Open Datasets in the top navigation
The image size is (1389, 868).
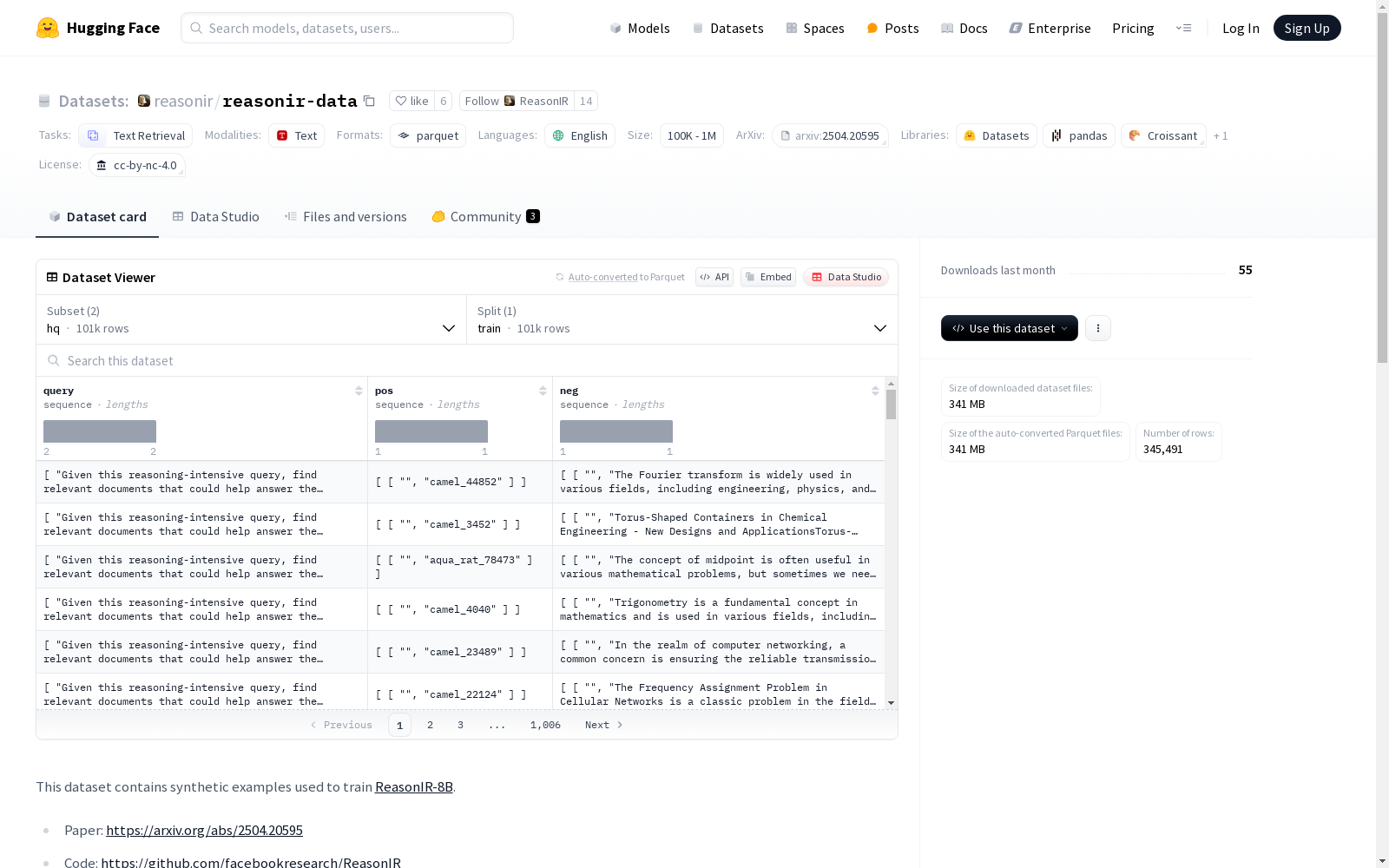point(727,28)
